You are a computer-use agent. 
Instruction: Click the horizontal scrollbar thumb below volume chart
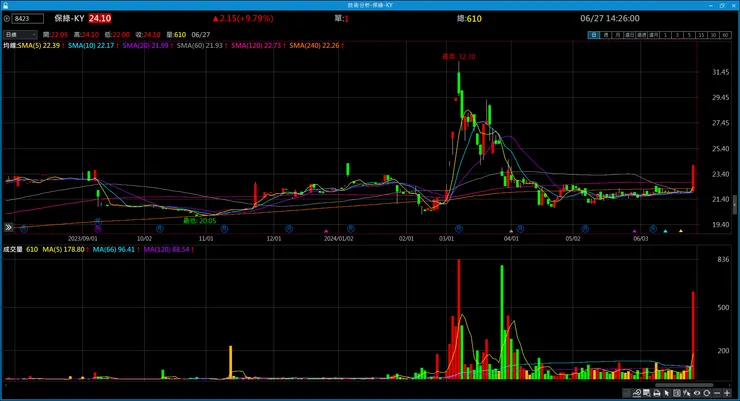point(684,385)
